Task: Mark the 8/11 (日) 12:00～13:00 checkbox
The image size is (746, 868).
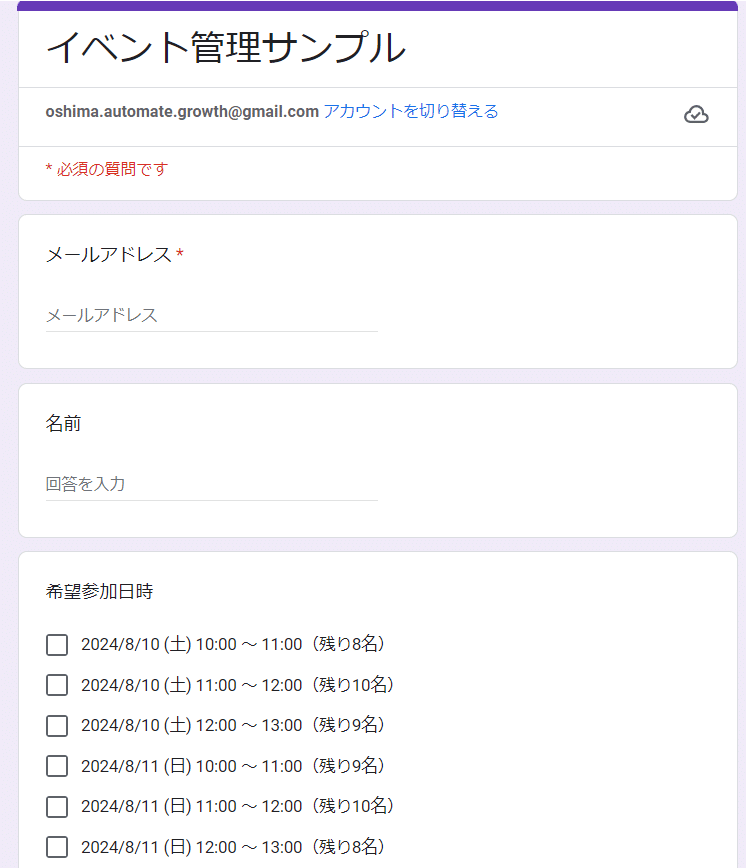Action: 57,847
